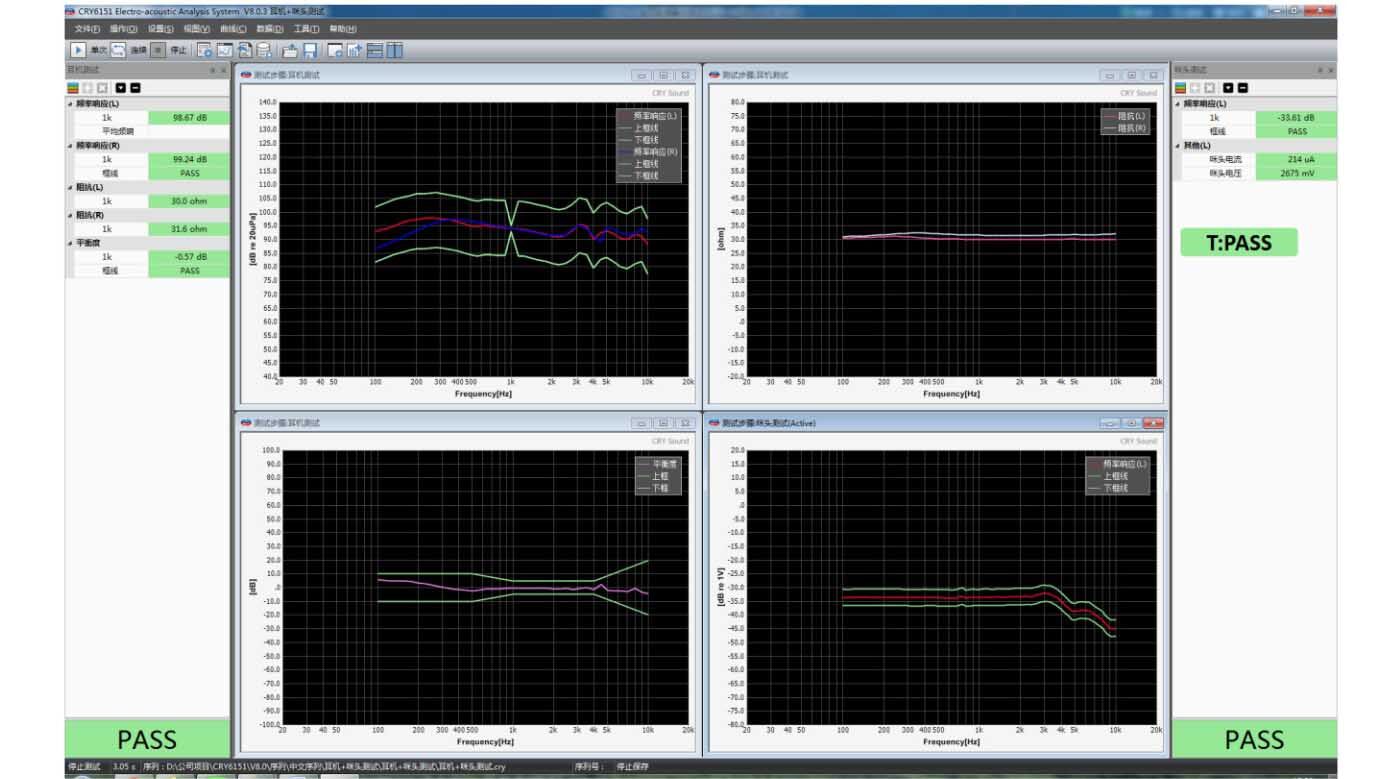
Task: Tile windows as vertical columns icon
Action: tap(395, 50)
